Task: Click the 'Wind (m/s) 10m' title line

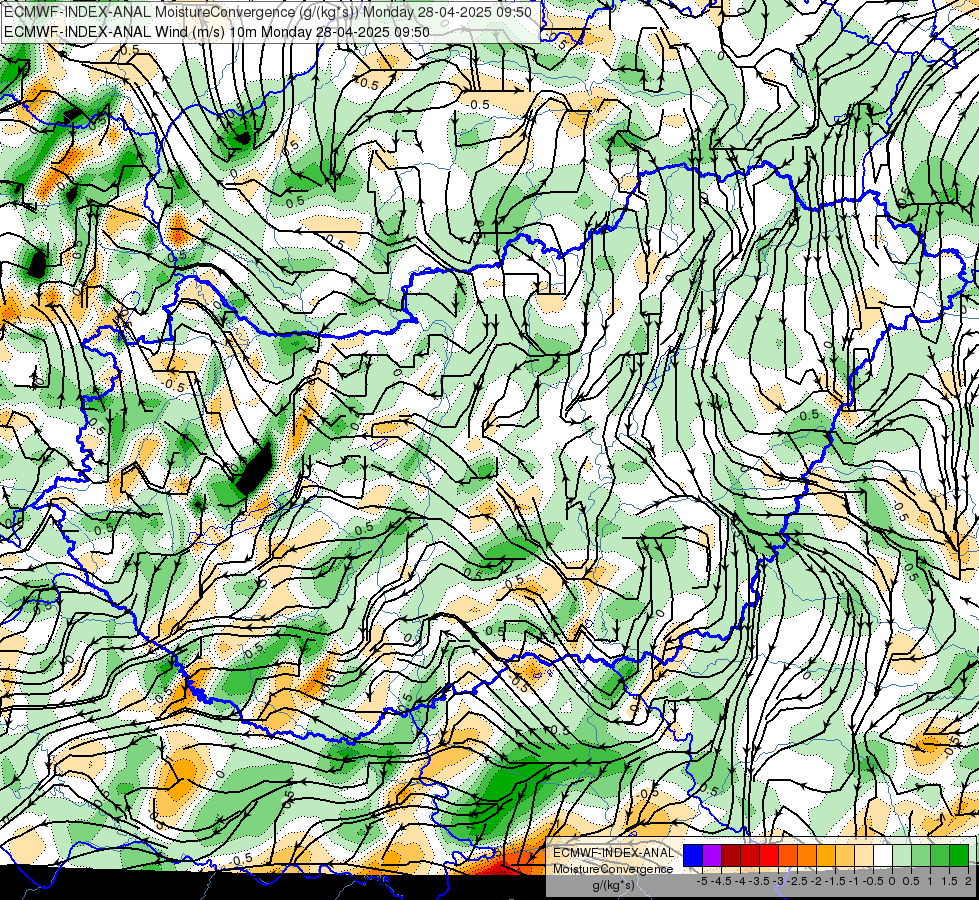Action: tap(217, 31)
